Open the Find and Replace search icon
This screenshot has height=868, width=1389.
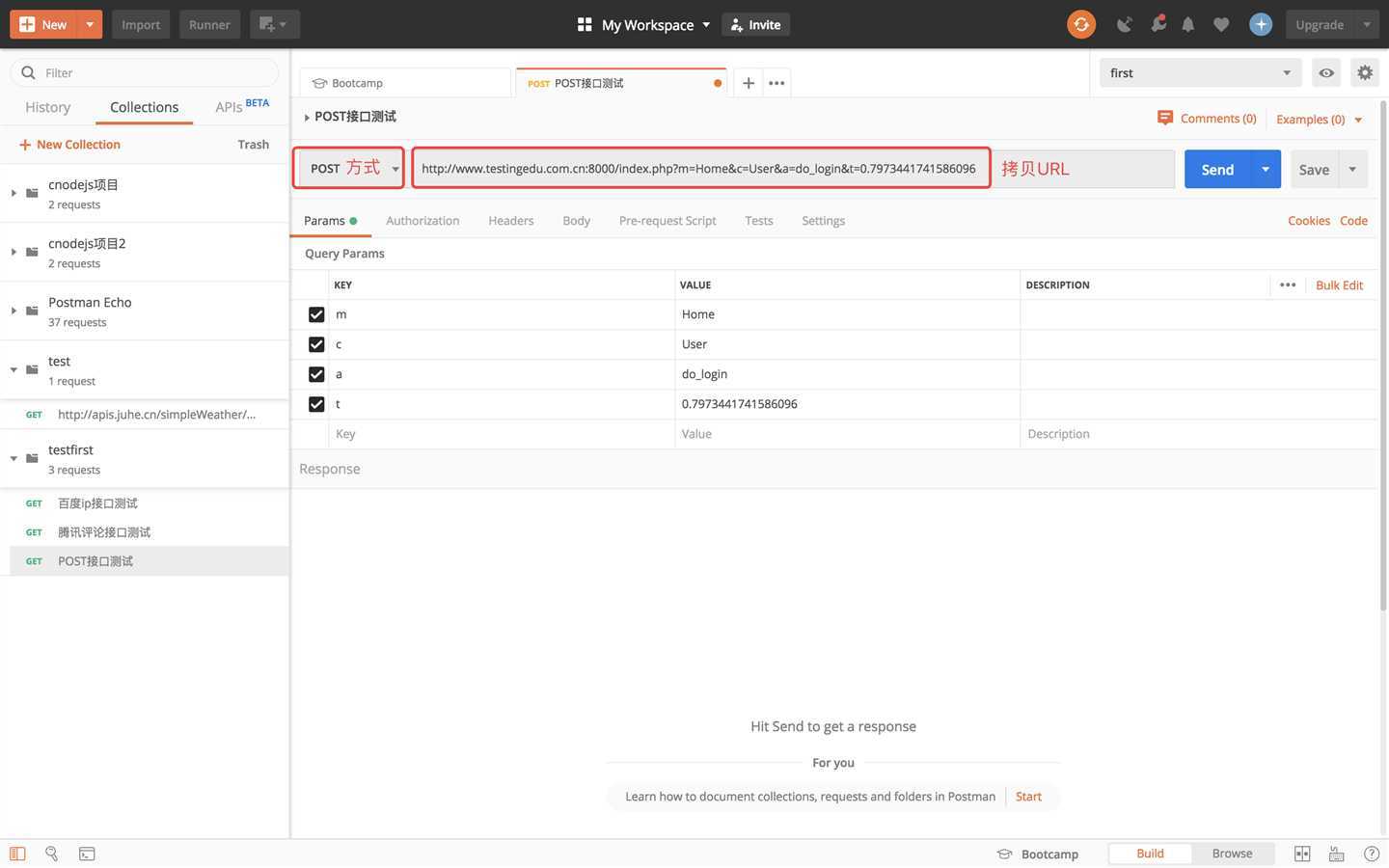52,854
